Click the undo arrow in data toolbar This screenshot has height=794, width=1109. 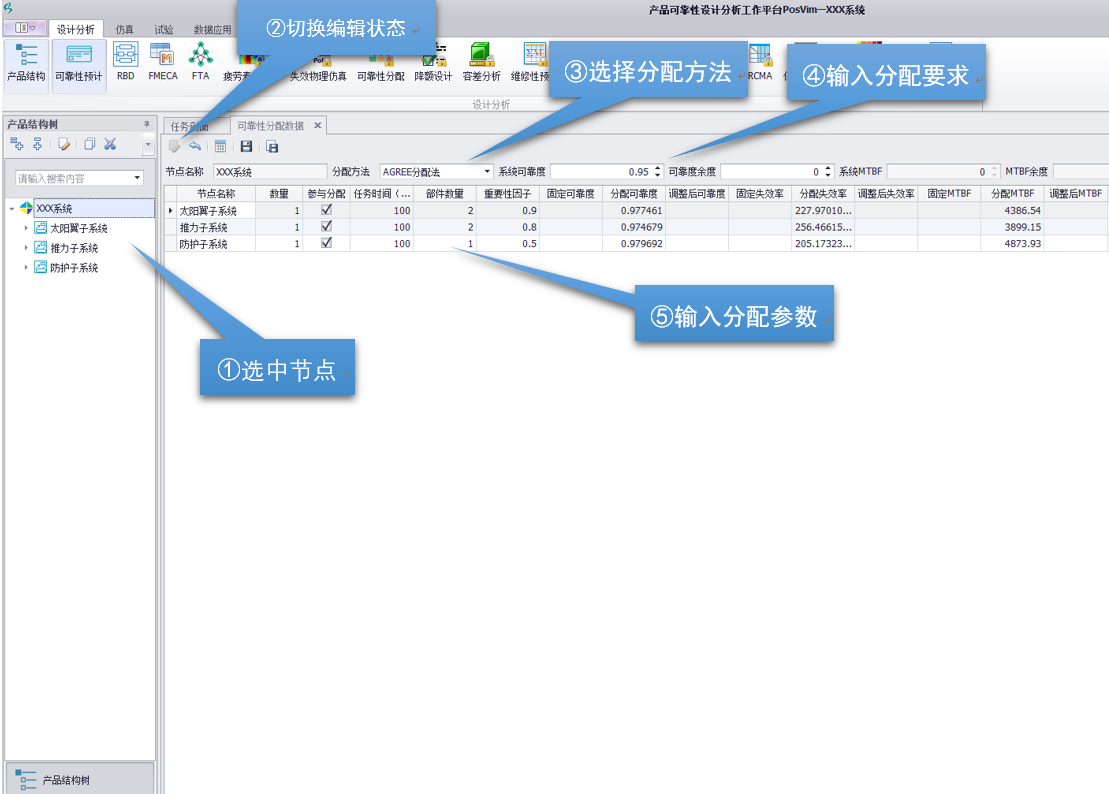(195, 146)
